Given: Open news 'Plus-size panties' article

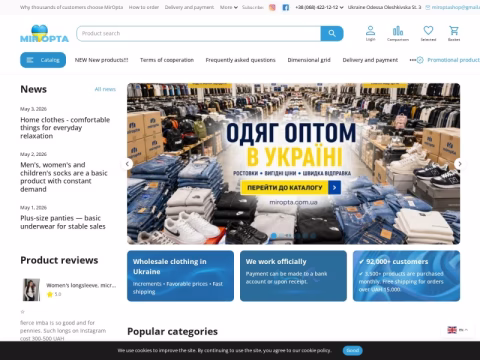Looking at the screenshot, I should 63,222.
